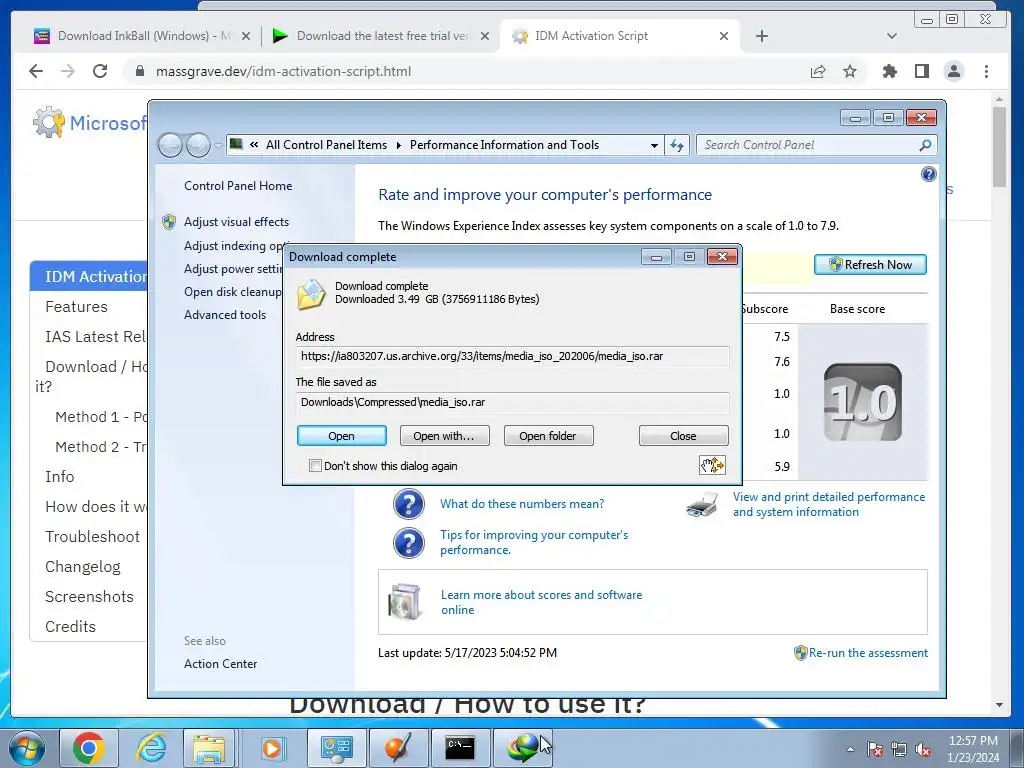Open Chrome tab search chevron dropdown
Screen dimensions: 1024x768
tap(891, 36)
